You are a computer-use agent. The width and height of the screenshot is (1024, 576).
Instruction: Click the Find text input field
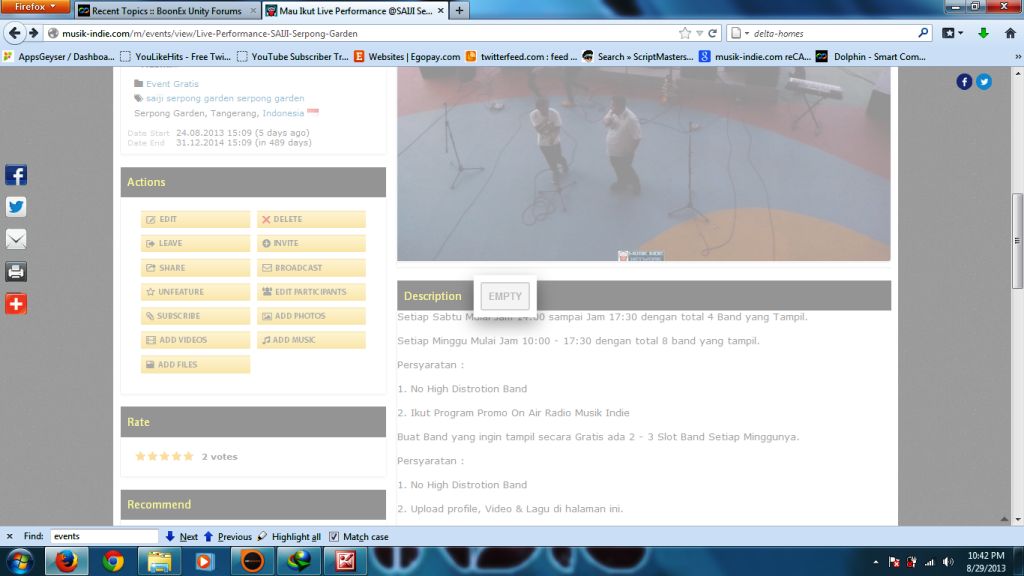104,537
